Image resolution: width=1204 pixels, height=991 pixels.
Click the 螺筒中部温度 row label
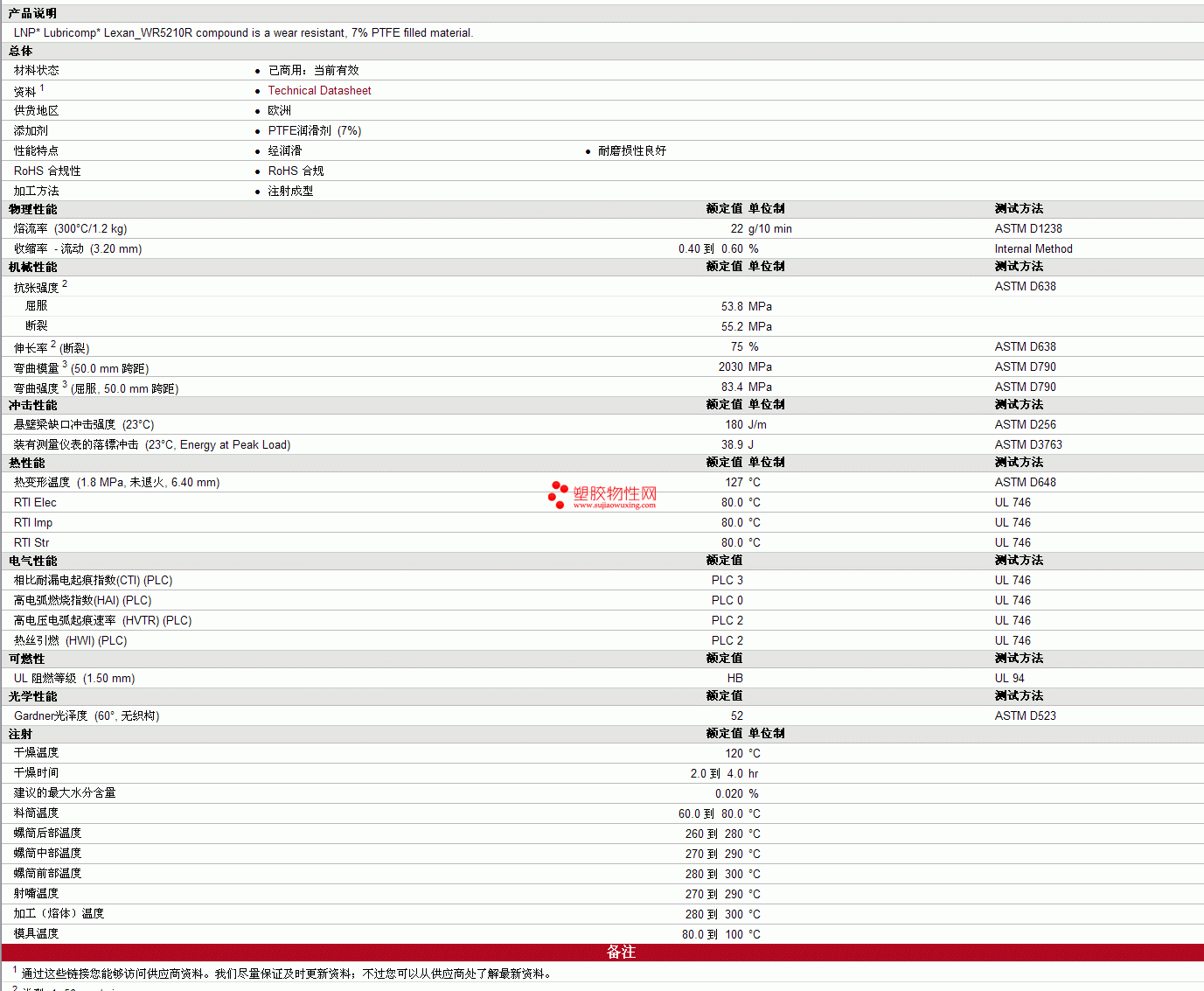point(47,853)
